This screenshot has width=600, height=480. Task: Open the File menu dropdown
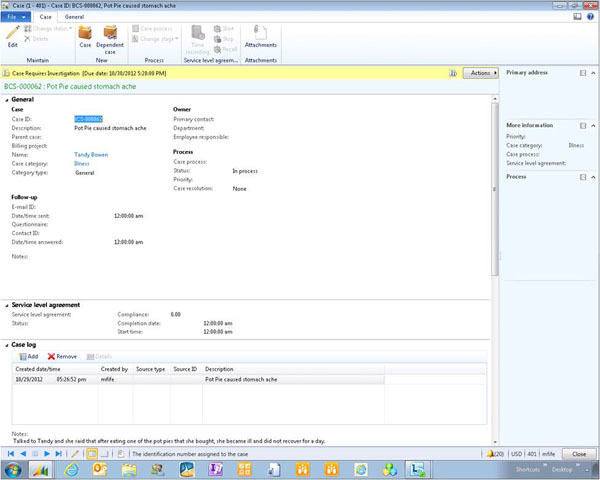tap(15, 17)
